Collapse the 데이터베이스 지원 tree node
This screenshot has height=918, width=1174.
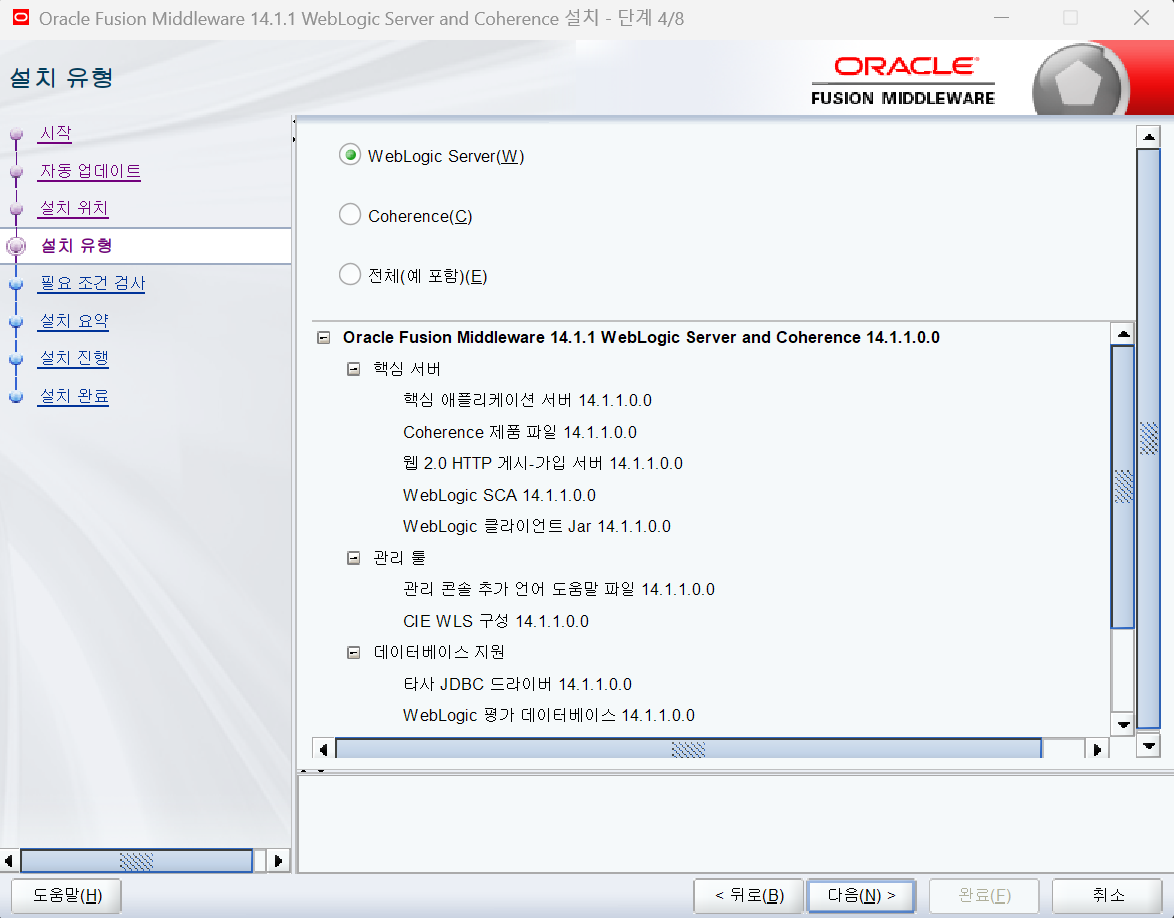click(x=353, y=652)
